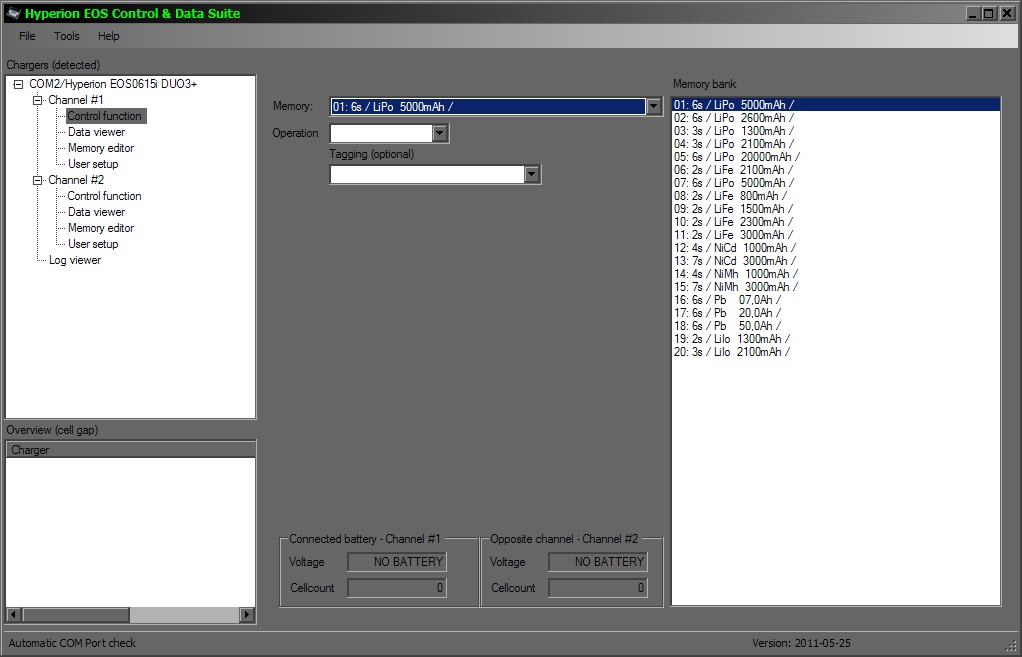Select the Channel #2 tree label
This screenshot has height=657, width=1022.
click(x=76, y=181)
